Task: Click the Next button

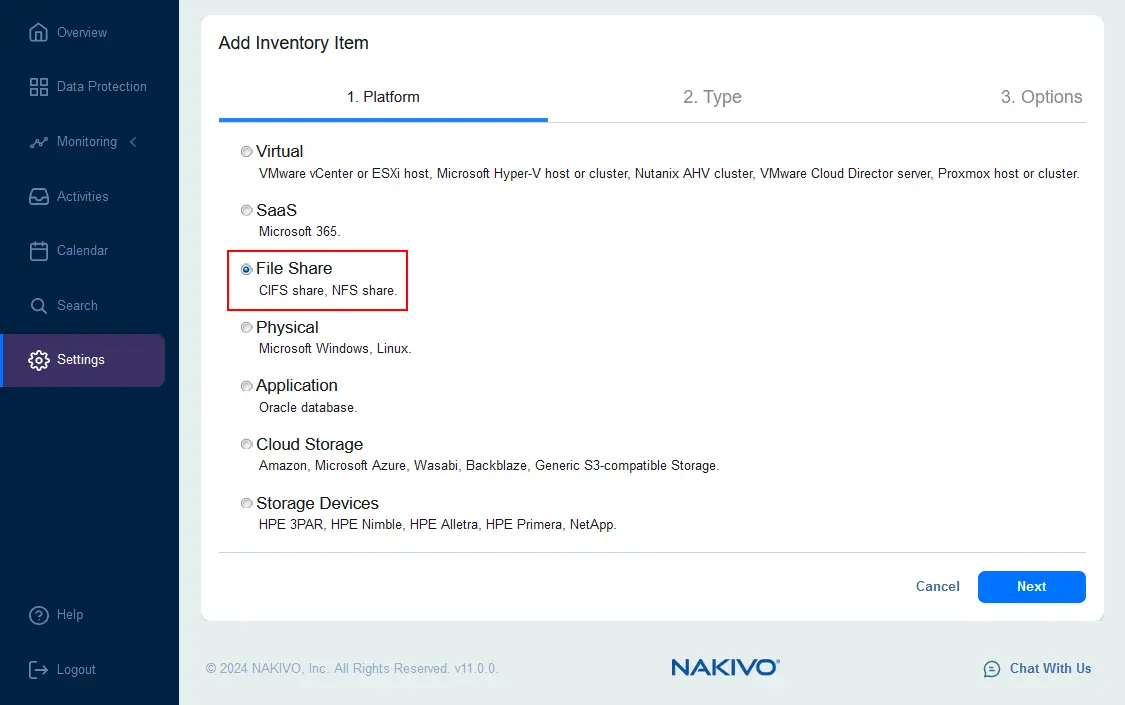Action: pyautogui.click(x=1032, y=587)
